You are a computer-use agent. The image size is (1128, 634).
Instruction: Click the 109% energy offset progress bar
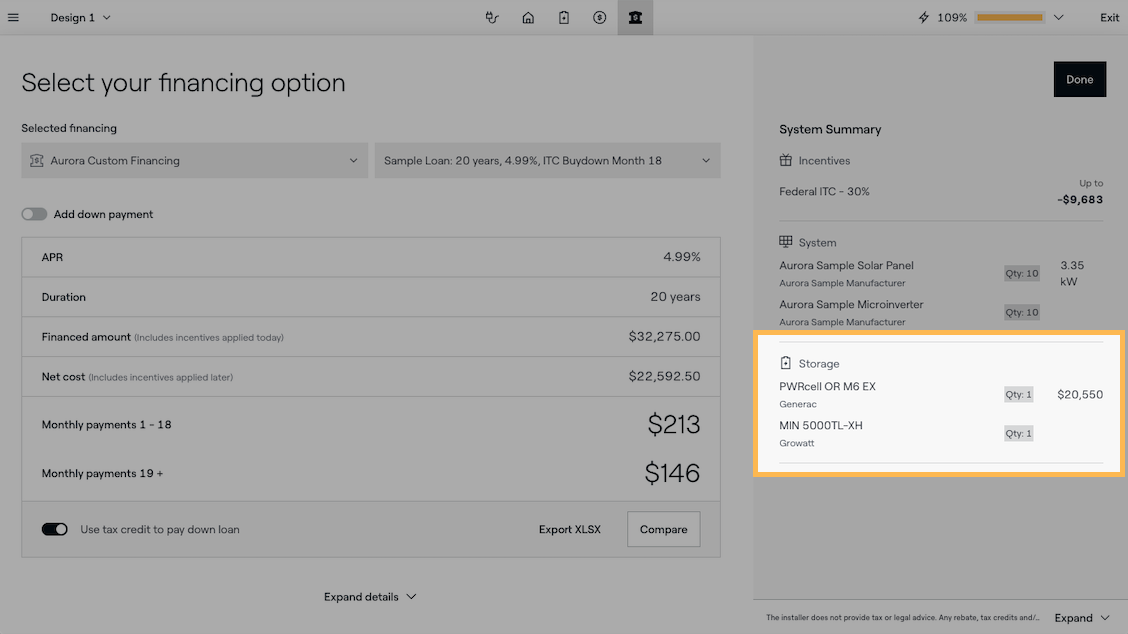(1009, 17)
